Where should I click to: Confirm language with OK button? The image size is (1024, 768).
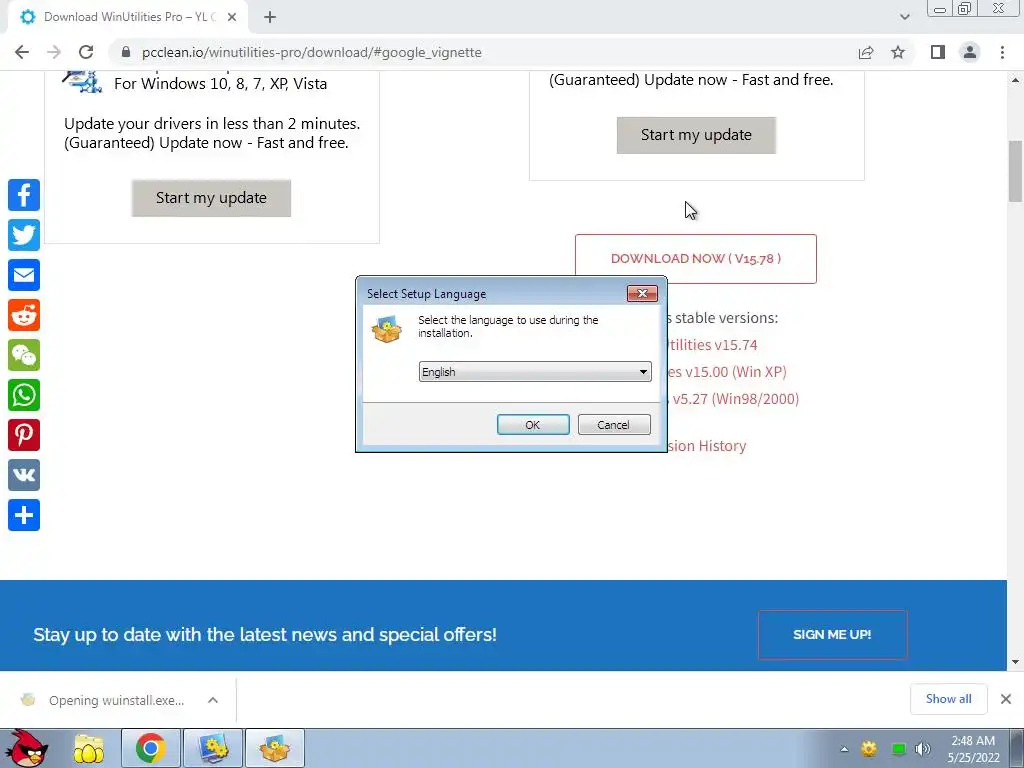click(x=533, y=424)
